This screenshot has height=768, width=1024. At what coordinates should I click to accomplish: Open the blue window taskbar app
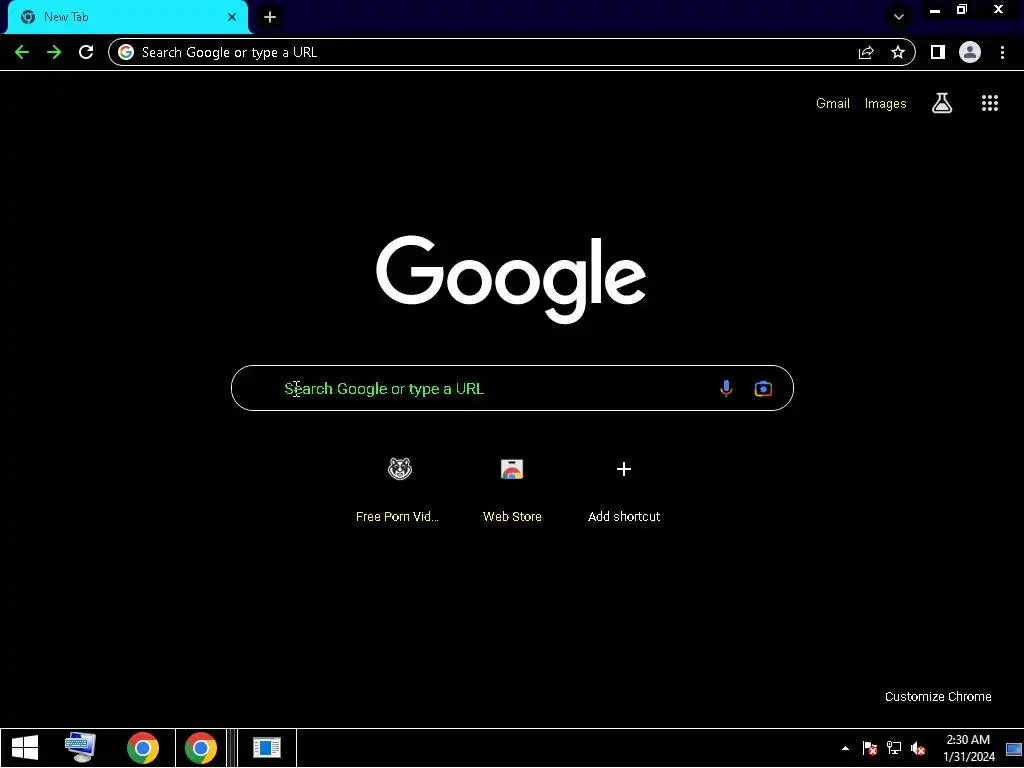pos(266,748)
